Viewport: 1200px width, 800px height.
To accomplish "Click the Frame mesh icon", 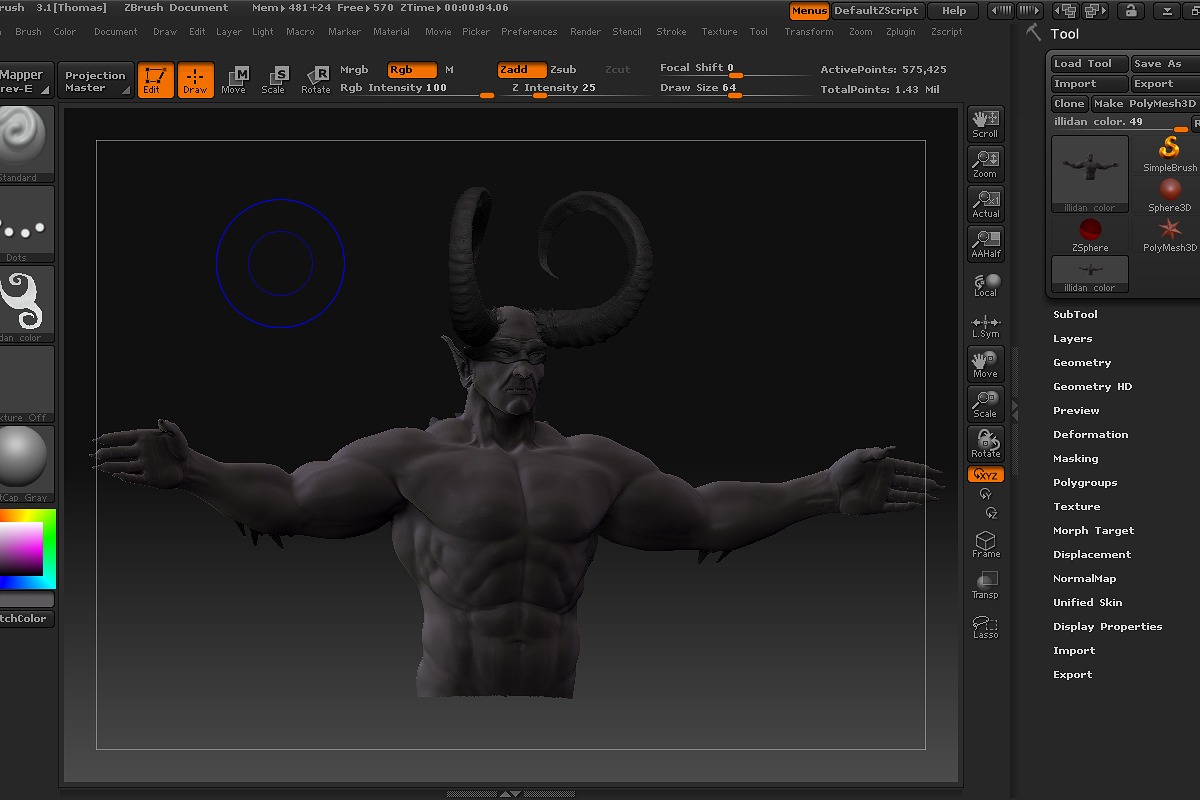I will click(986, 545).
